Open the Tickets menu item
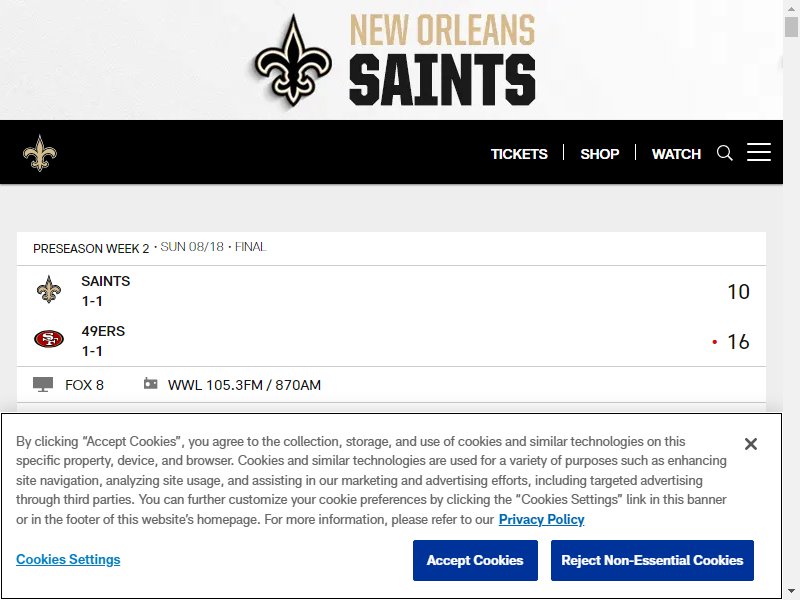 click(x=519, y=154)
